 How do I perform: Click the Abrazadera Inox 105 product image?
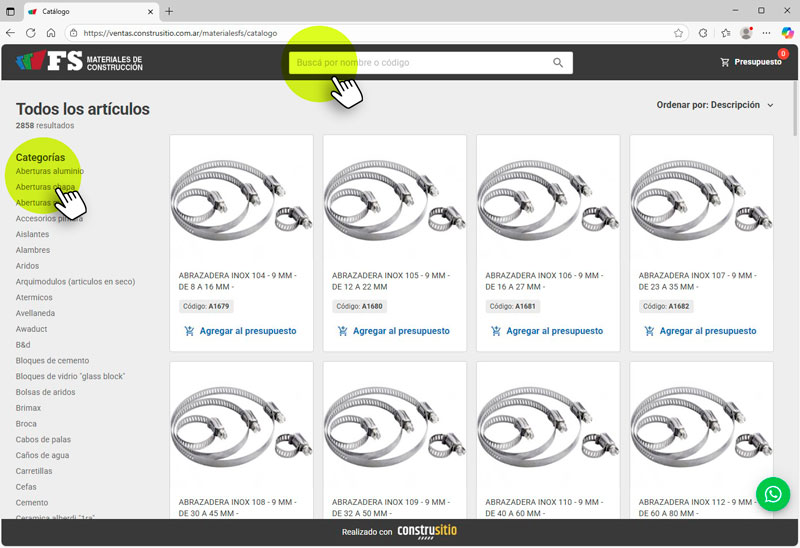click(x=394, y=198)
